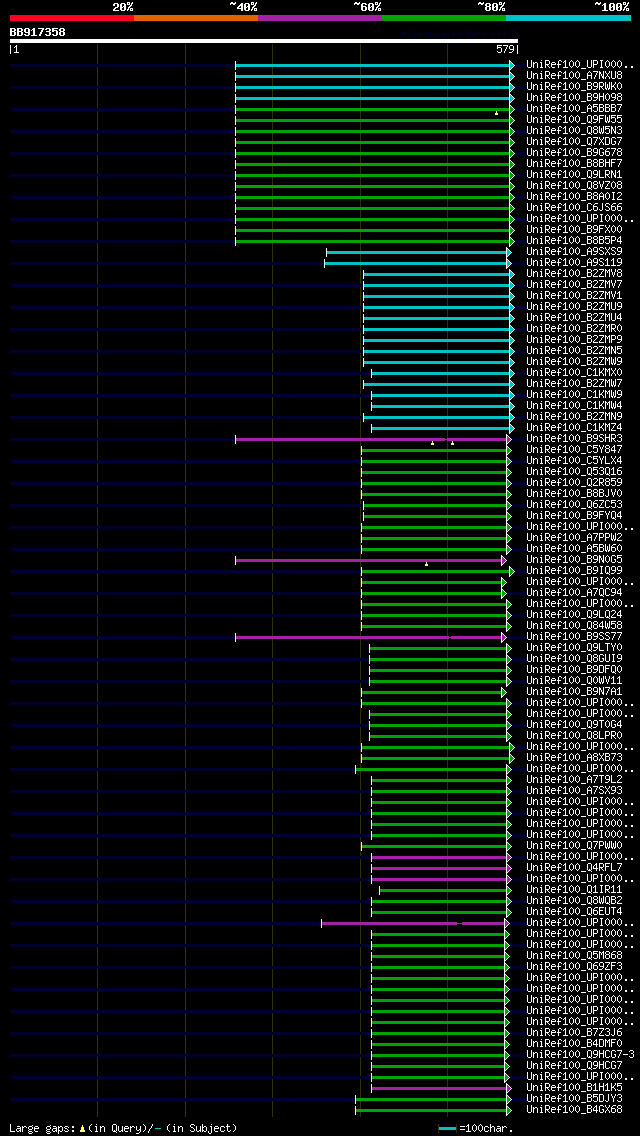Open hit UniRef100_C1KMW4
Image resolution: width=640 pixels, height=1136 pixels.
[x=574, y=406]
